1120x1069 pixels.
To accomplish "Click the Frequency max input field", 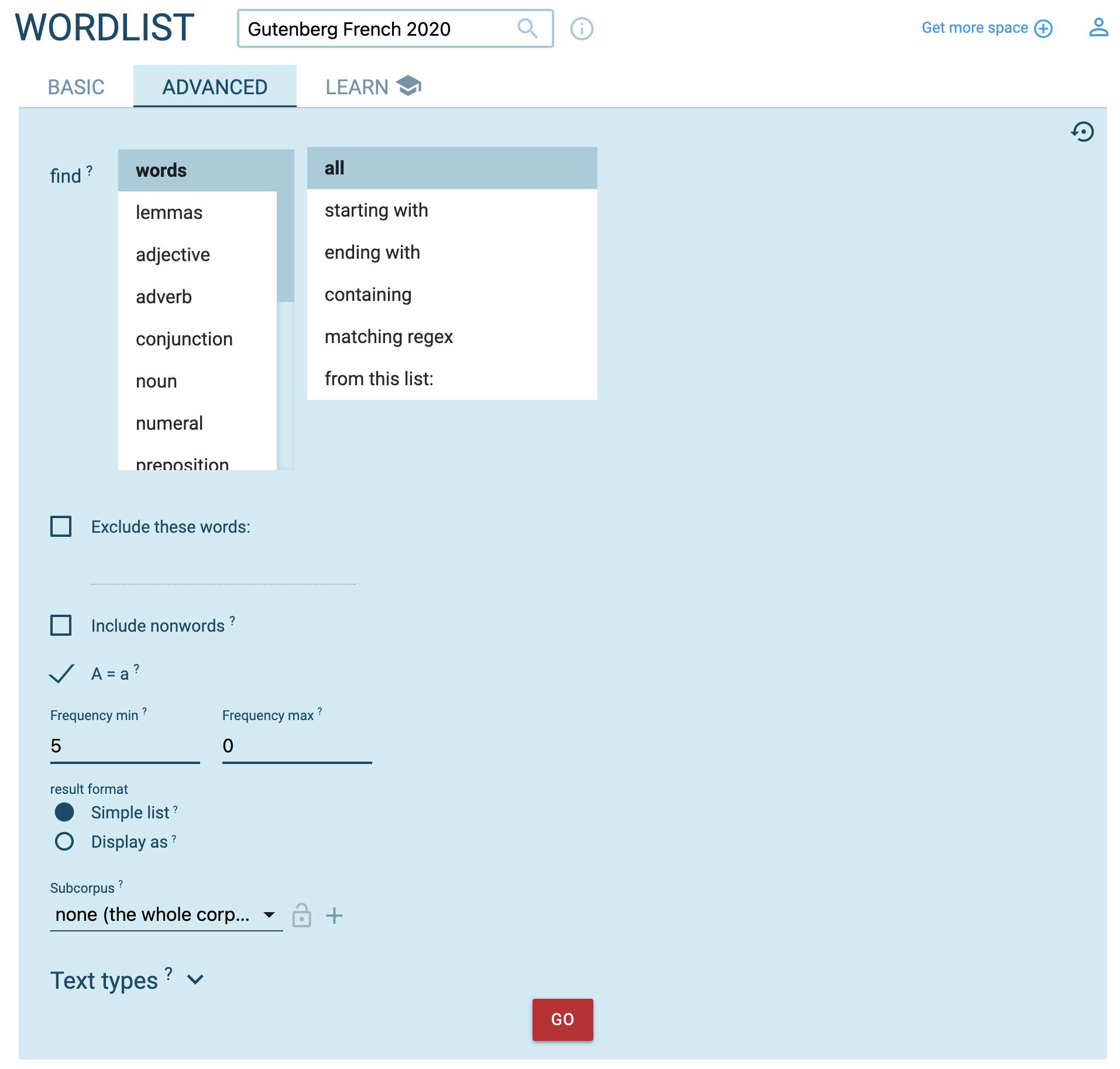I will pos(297,746).
